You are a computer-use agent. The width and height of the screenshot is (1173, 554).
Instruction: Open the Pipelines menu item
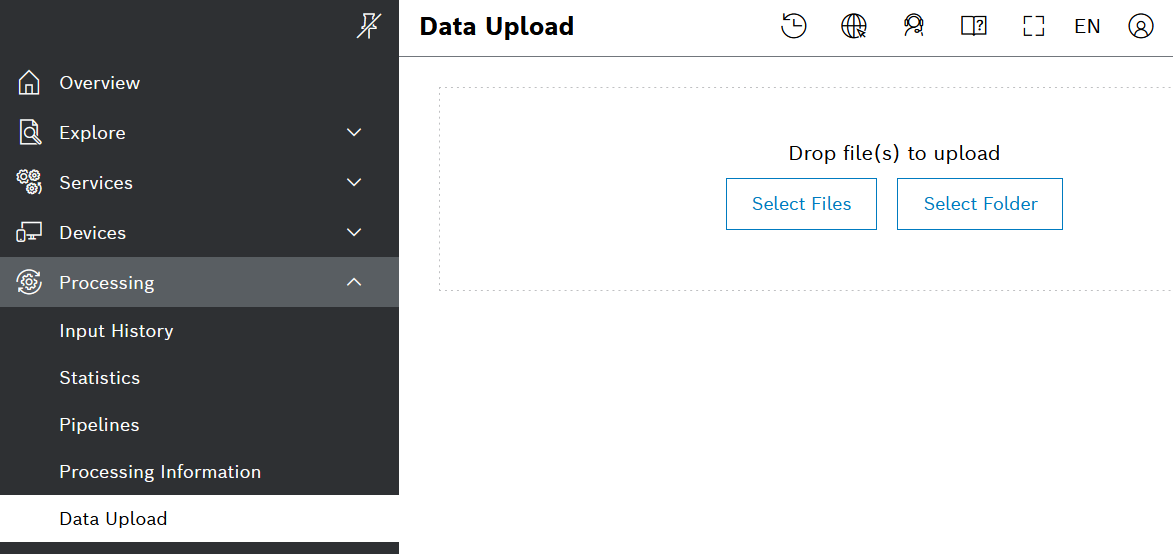(x=99, y=425)
